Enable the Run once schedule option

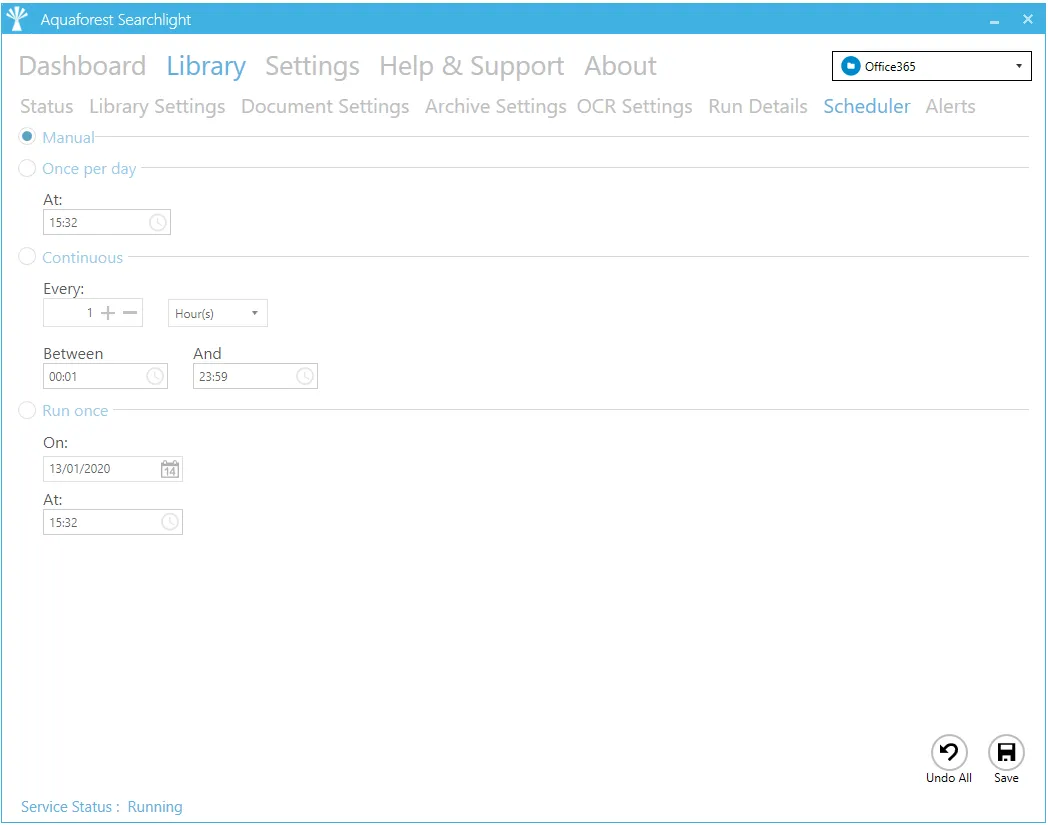point(28,411)
